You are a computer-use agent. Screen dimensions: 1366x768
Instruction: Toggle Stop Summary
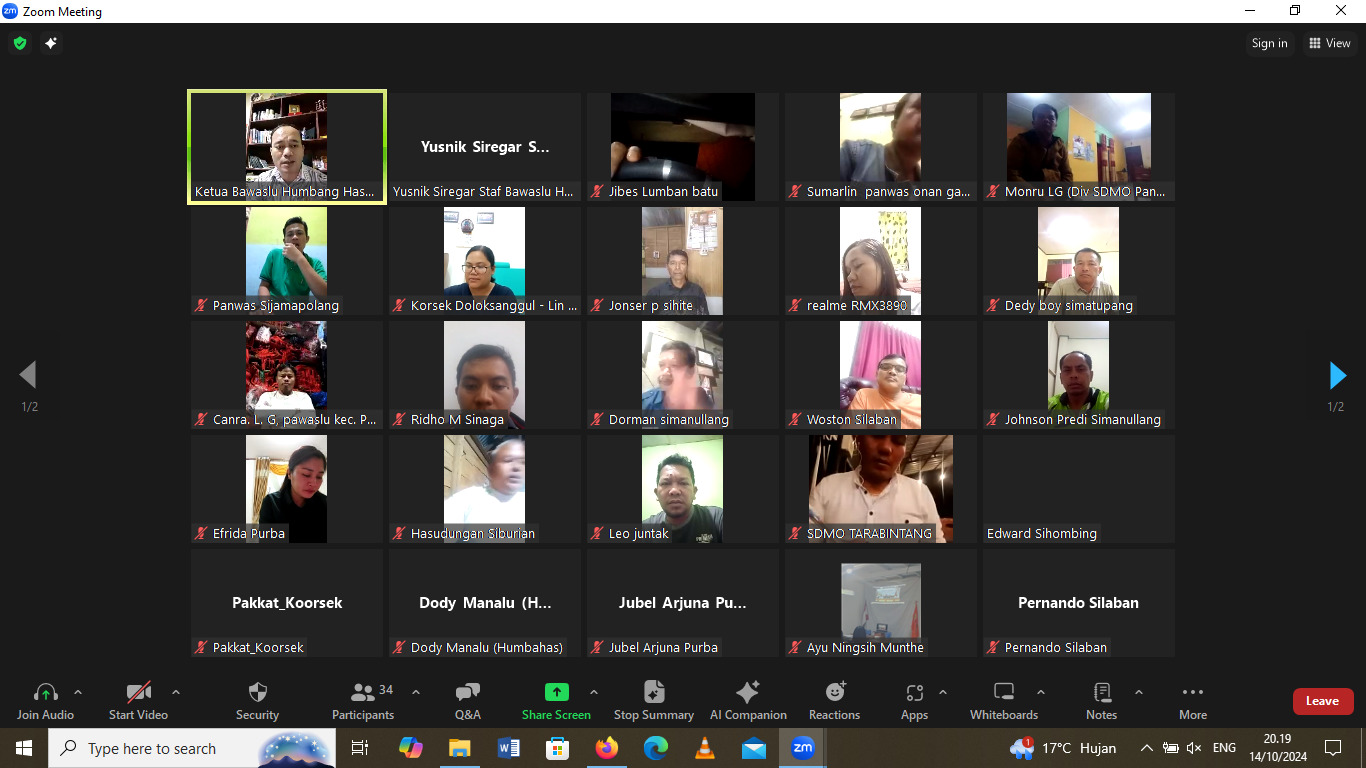click(654, 700)
